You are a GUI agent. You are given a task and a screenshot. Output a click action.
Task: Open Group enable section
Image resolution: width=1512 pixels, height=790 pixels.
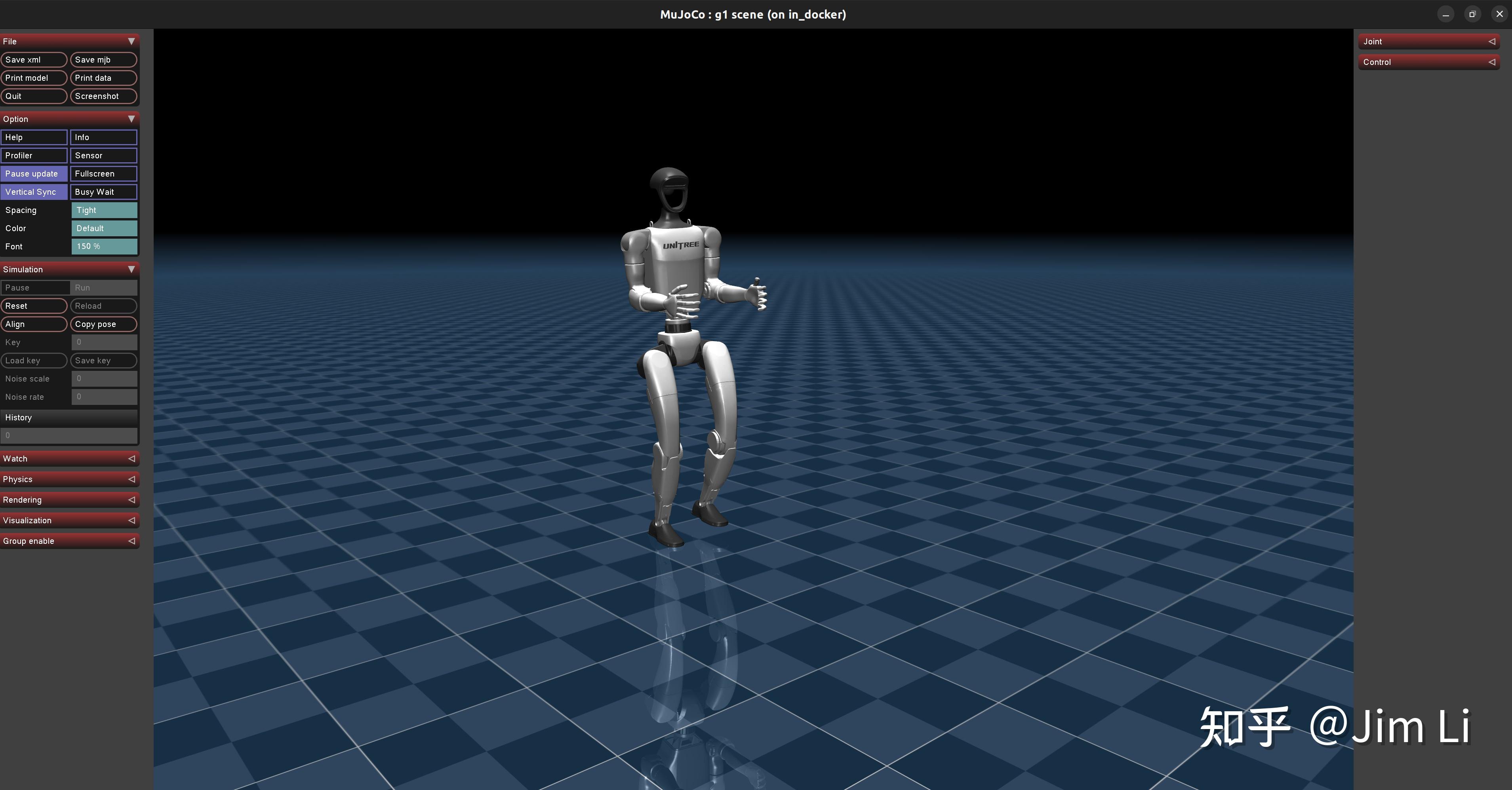tap(69, 541)
